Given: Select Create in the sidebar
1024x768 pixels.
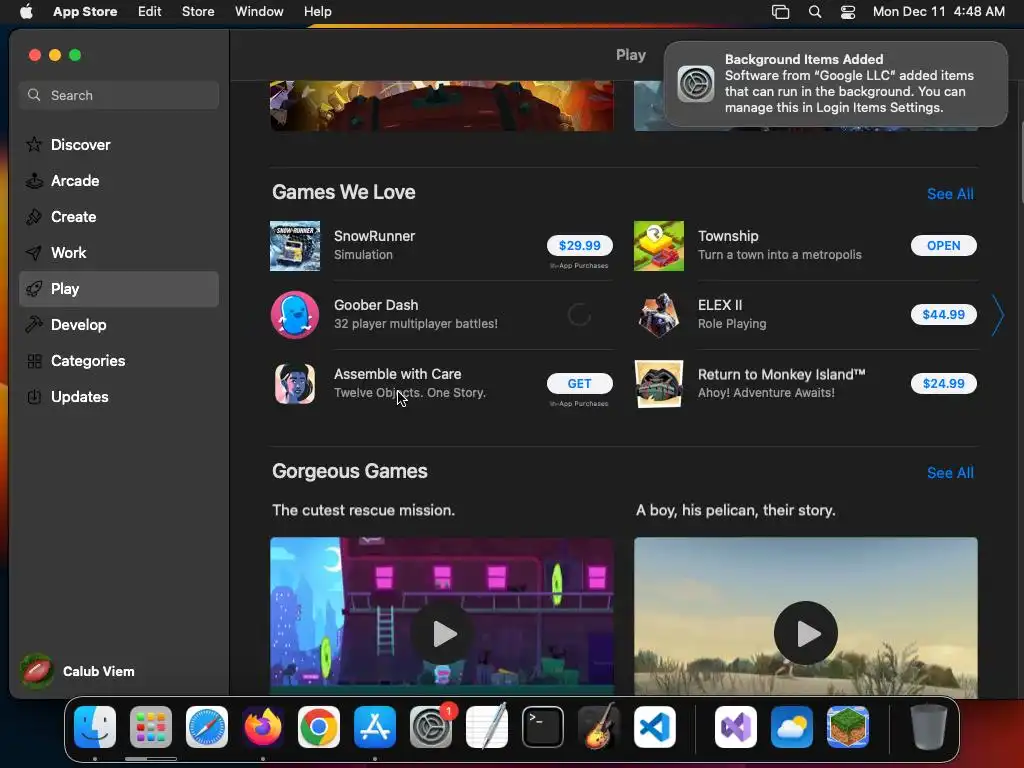Looking at the screenshot, I should 119,217.
